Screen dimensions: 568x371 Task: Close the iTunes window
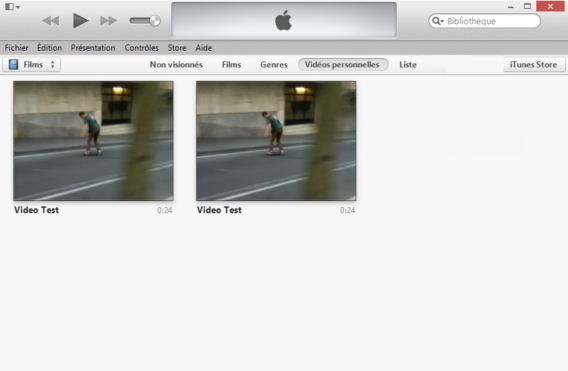[550, 6]
